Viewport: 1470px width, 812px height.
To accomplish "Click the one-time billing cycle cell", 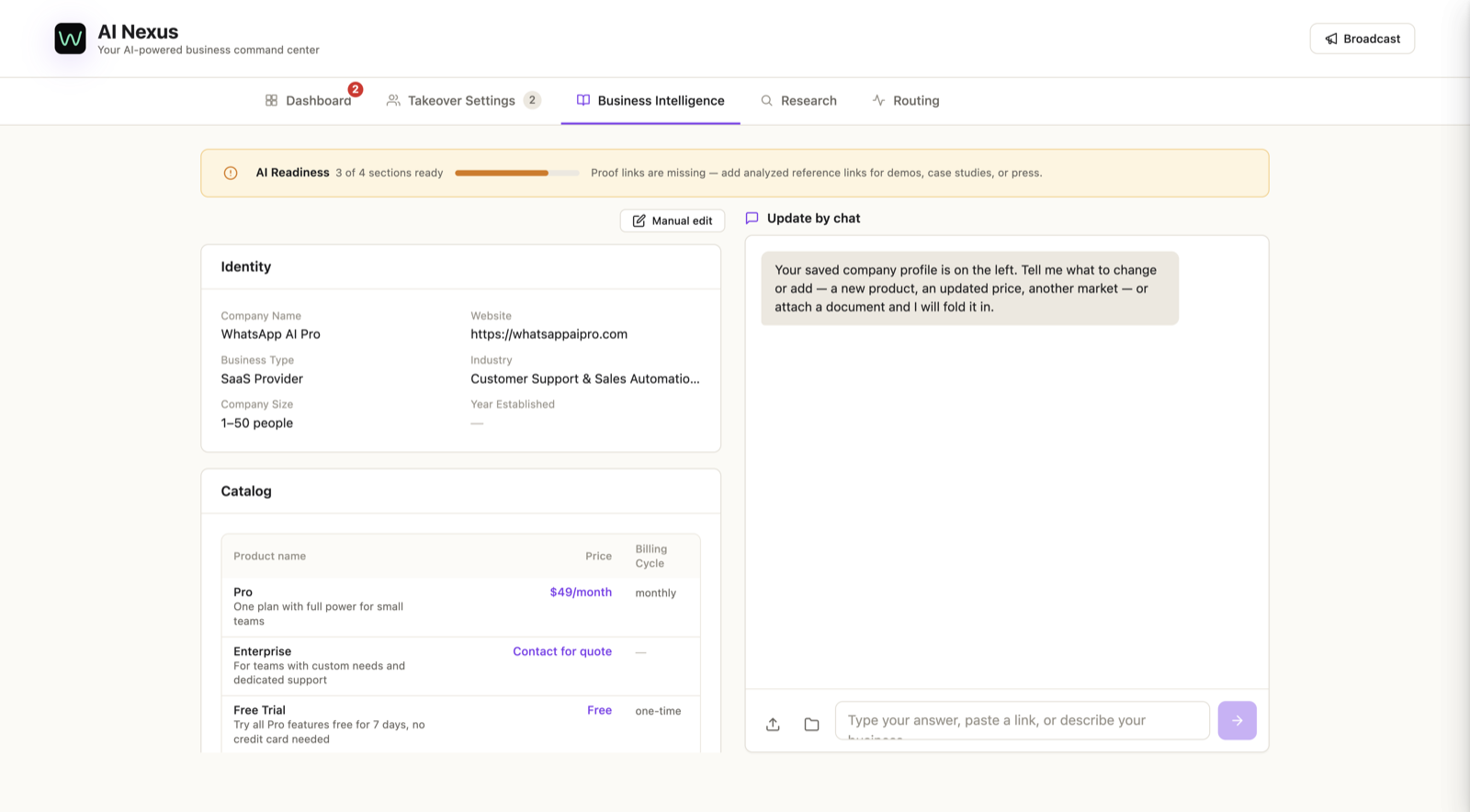I will (658, 711).
